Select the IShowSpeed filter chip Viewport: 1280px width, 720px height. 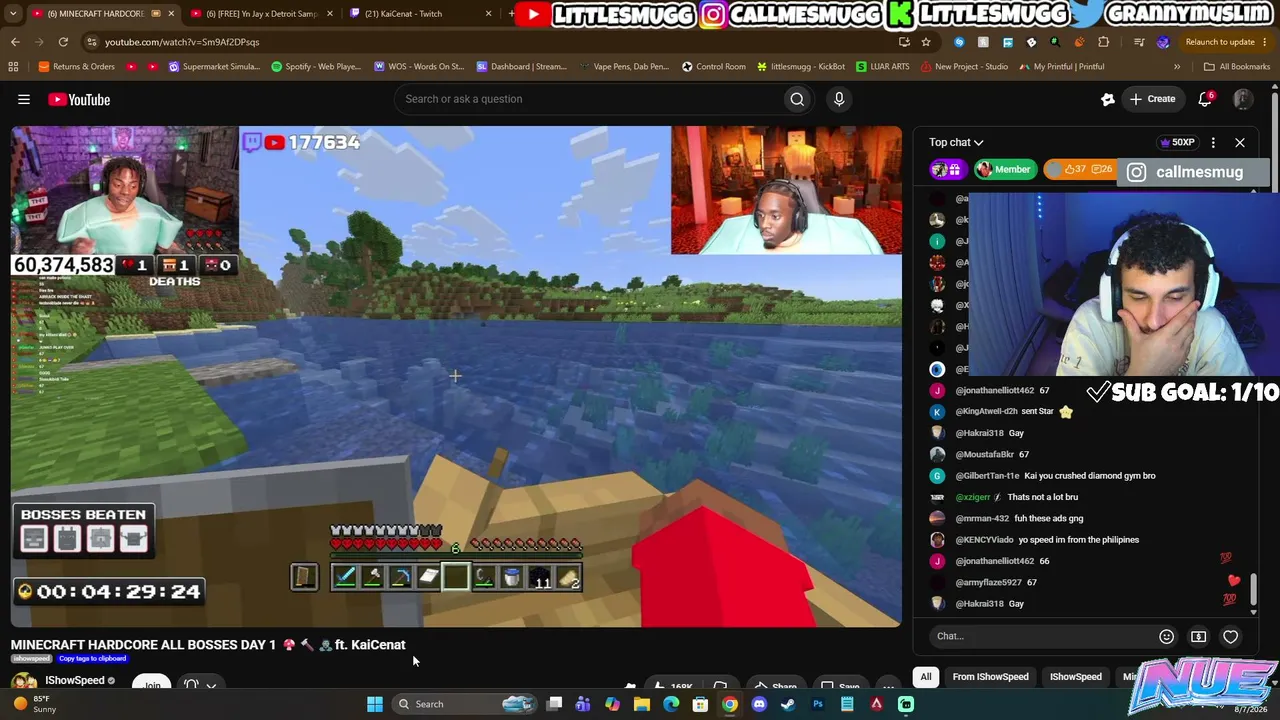coord(1076,677)
